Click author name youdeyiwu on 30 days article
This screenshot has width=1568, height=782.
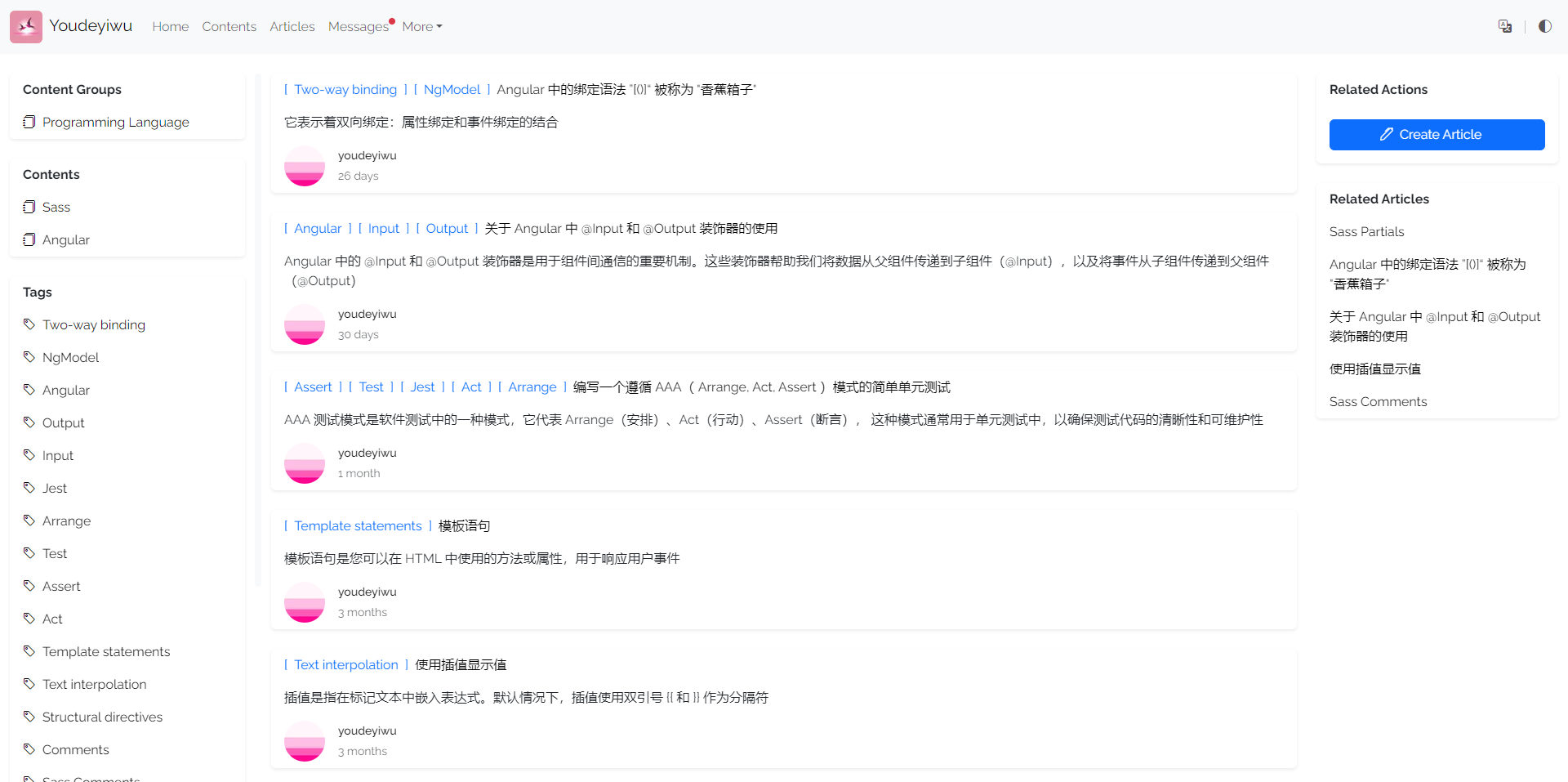point(367,314)
